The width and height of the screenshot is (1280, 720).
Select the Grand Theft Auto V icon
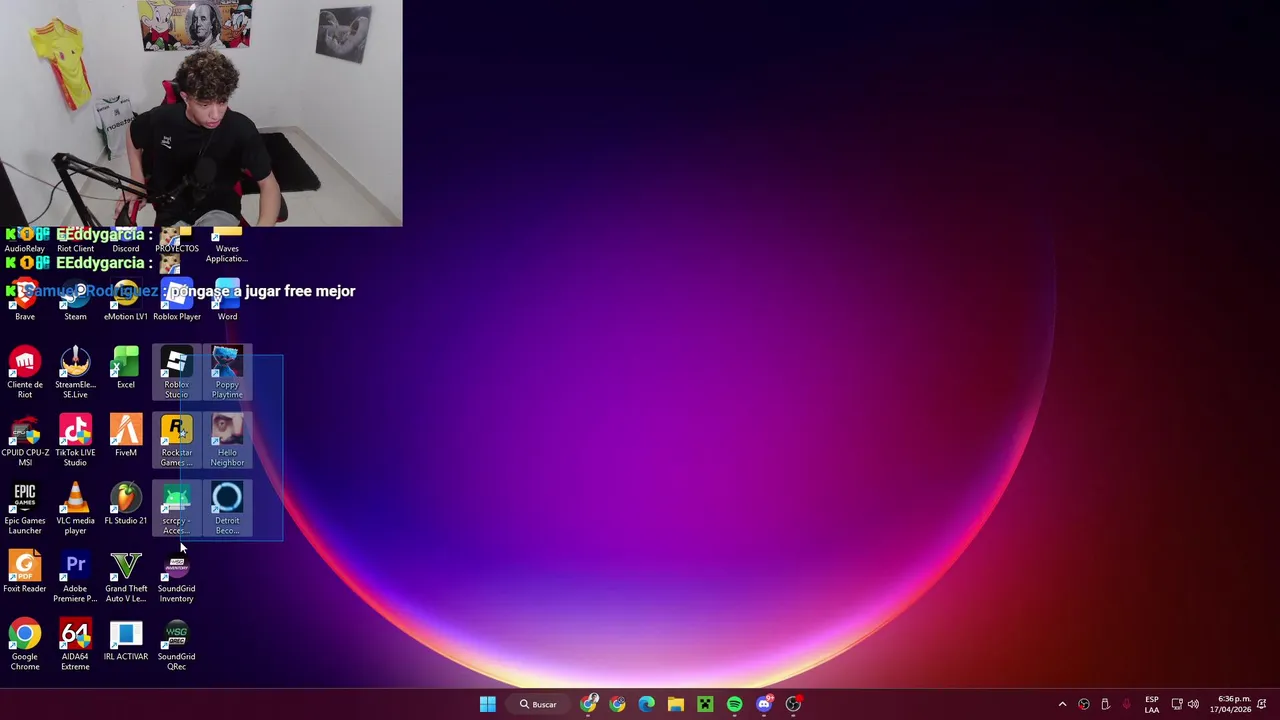coord(126,576)
